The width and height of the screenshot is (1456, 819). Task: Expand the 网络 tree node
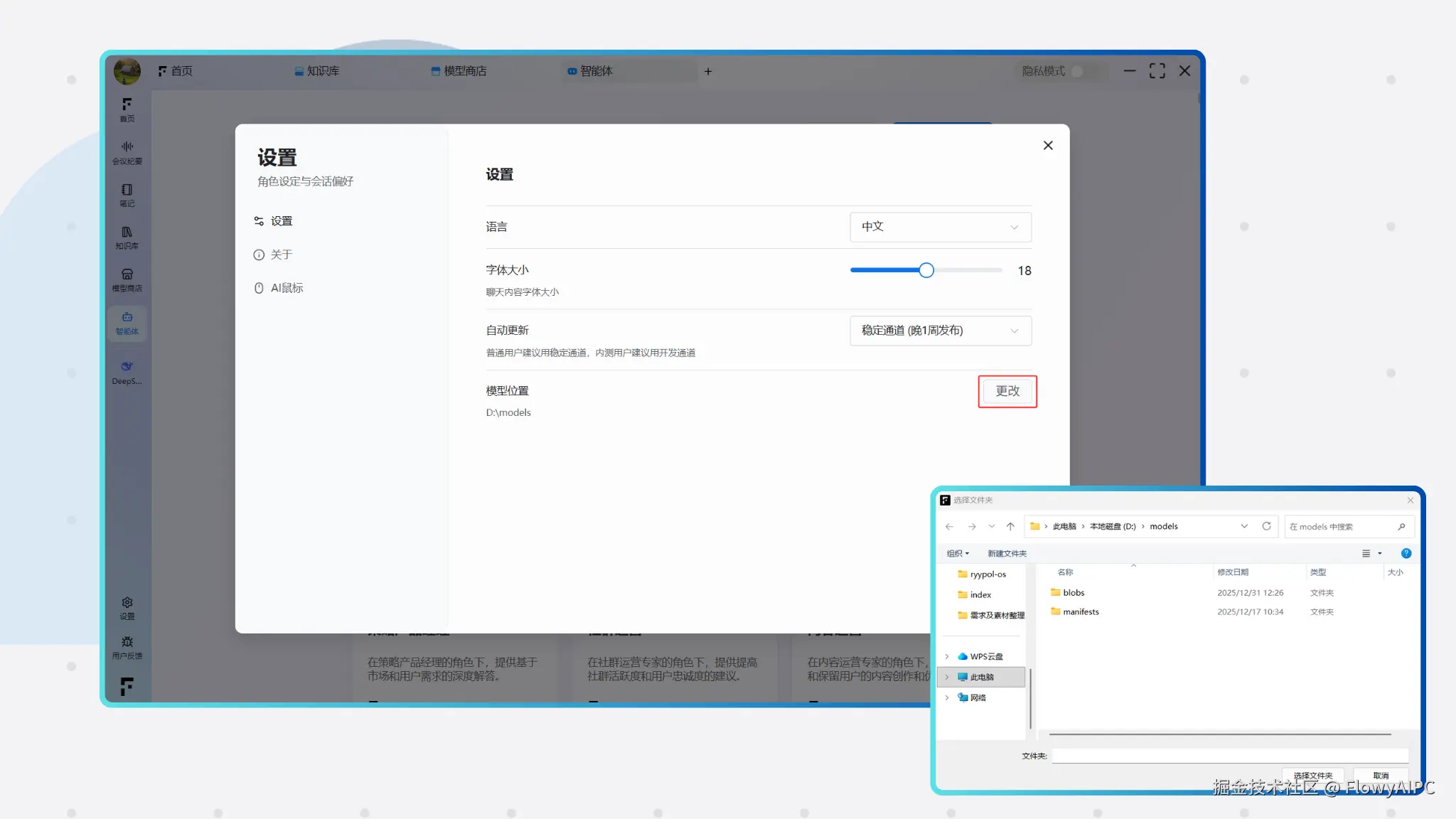[x=947, y=697]
